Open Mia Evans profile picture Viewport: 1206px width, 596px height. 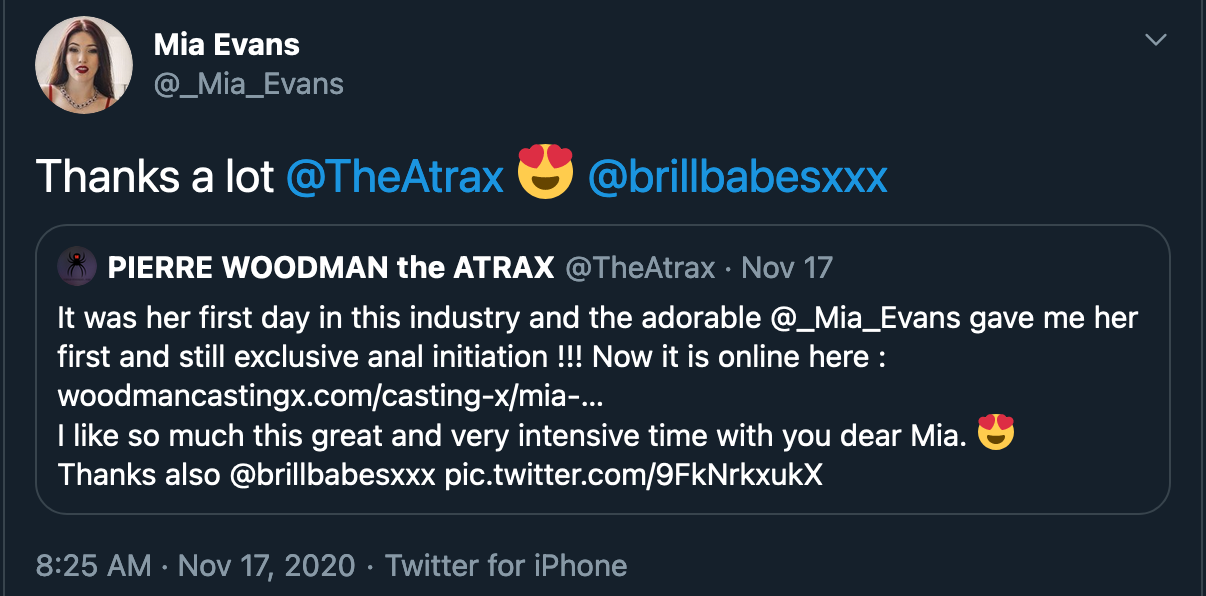click(84, 65)
